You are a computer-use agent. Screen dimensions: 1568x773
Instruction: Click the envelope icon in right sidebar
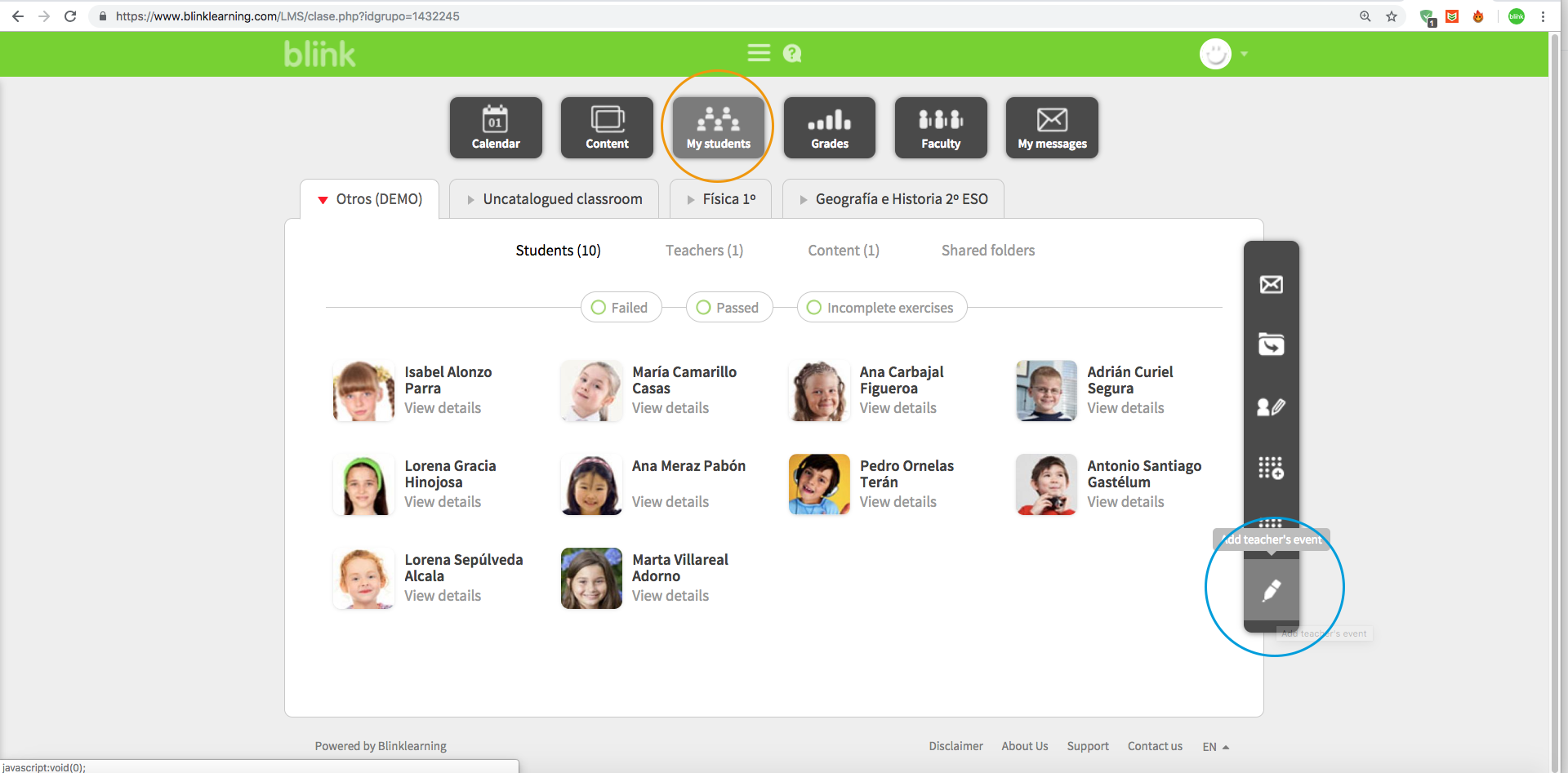click(x=1271, y=284)
